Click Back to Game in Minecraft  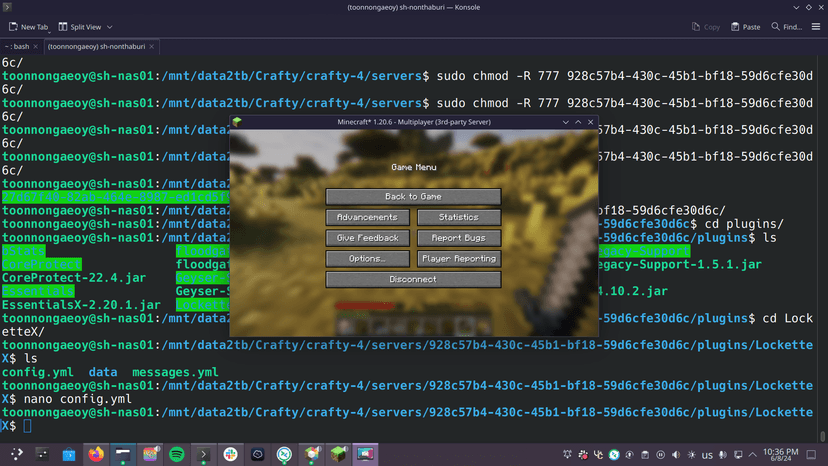point(413,197)
